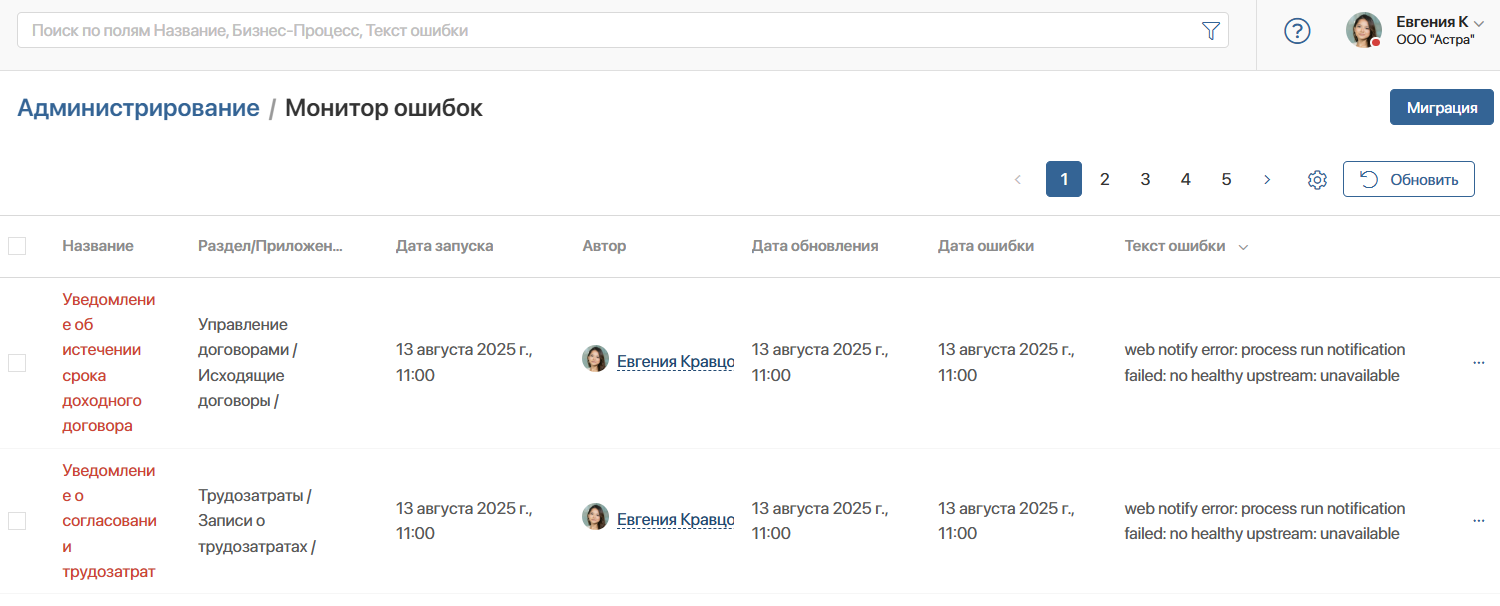
Task: Open author Евгения Кравцо link in first row
Action: (x=675, y=362)
